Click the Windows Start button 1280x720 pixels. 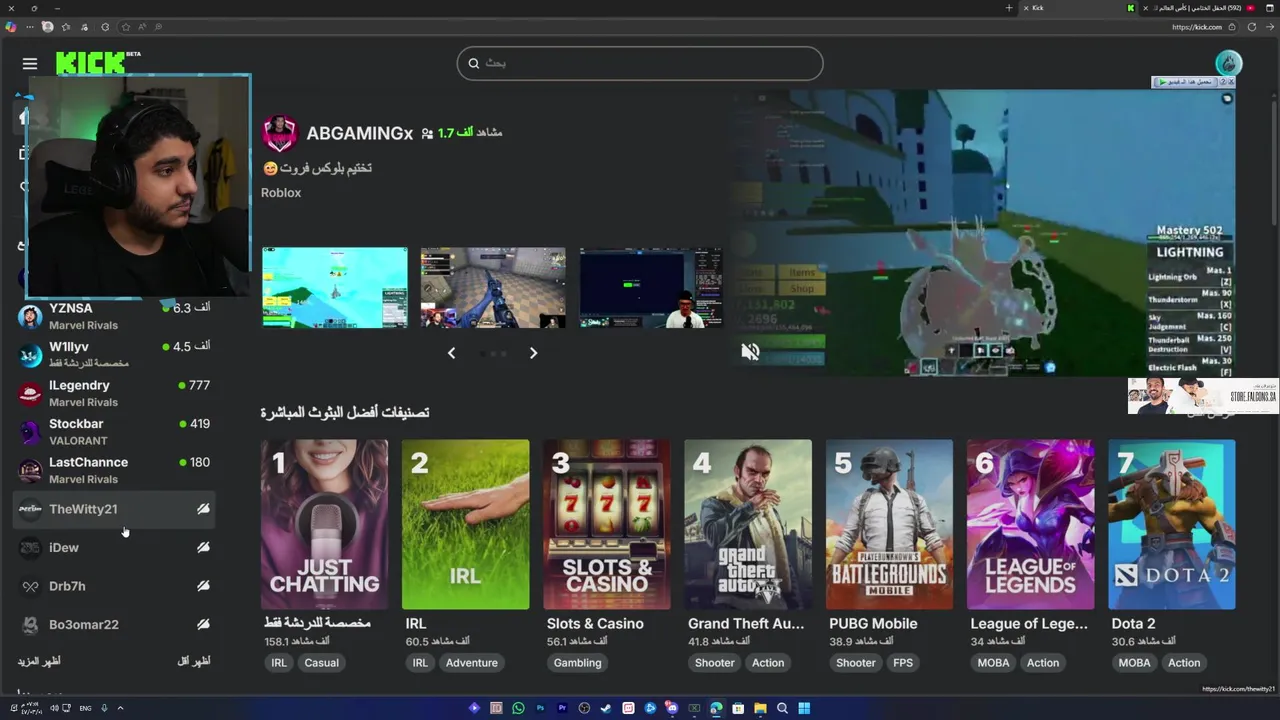[804, 708]
